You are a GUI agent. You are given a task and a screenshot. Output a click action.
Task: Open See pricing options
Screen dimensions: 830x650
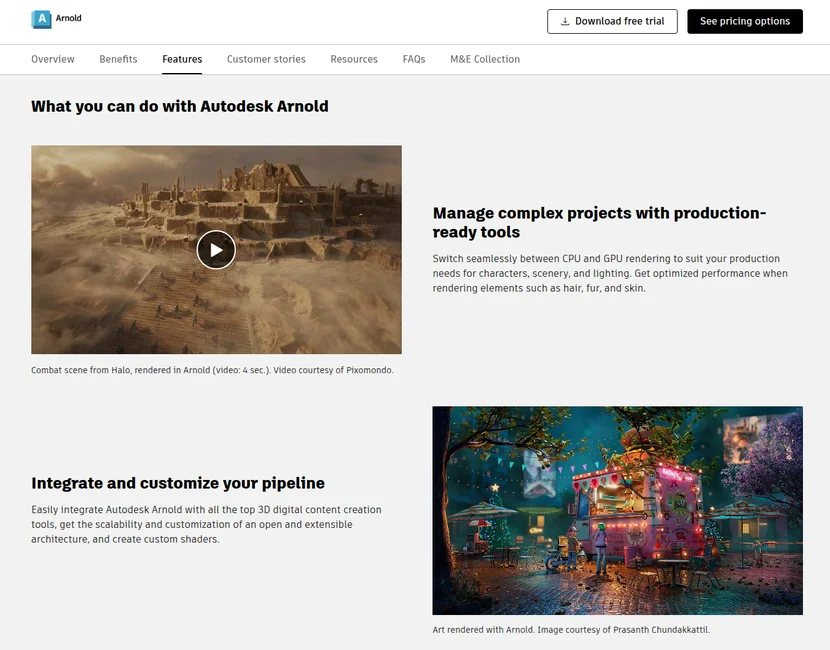coord(745,21)
